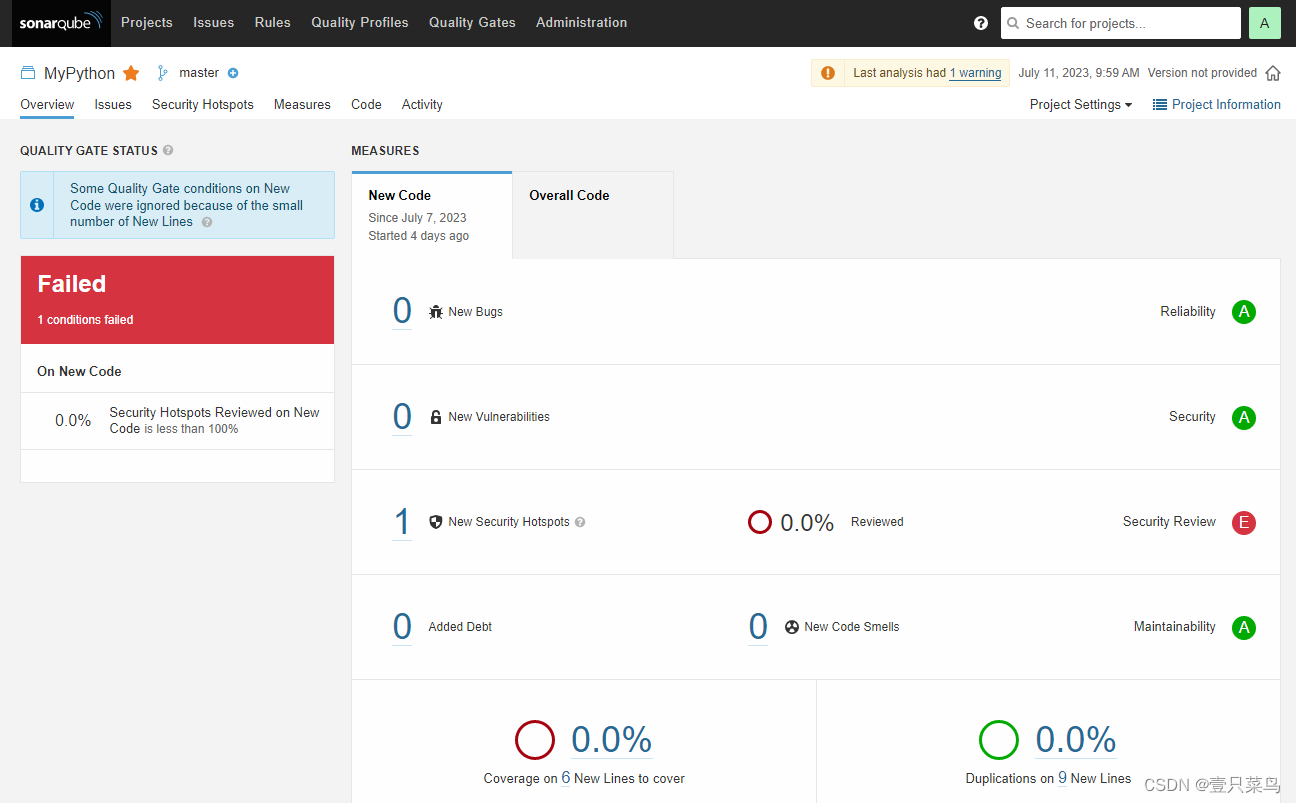Click the New Bugs count 0
The image size is (1296, 803).
click(402, 311)
